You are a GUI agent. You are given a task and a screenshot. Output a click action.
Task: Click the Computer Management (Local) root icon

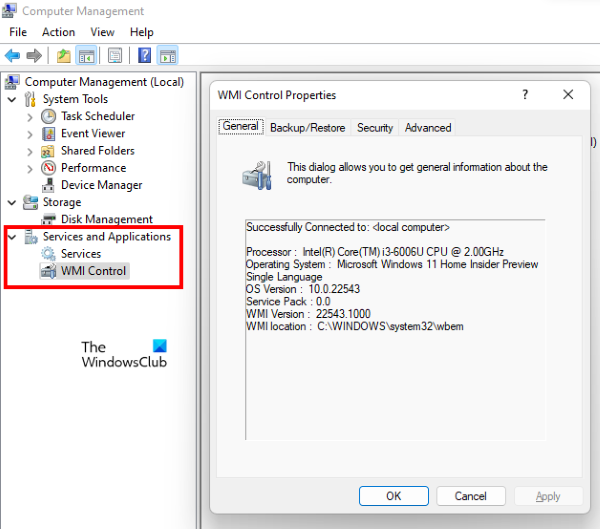click(x=12, y=82)
